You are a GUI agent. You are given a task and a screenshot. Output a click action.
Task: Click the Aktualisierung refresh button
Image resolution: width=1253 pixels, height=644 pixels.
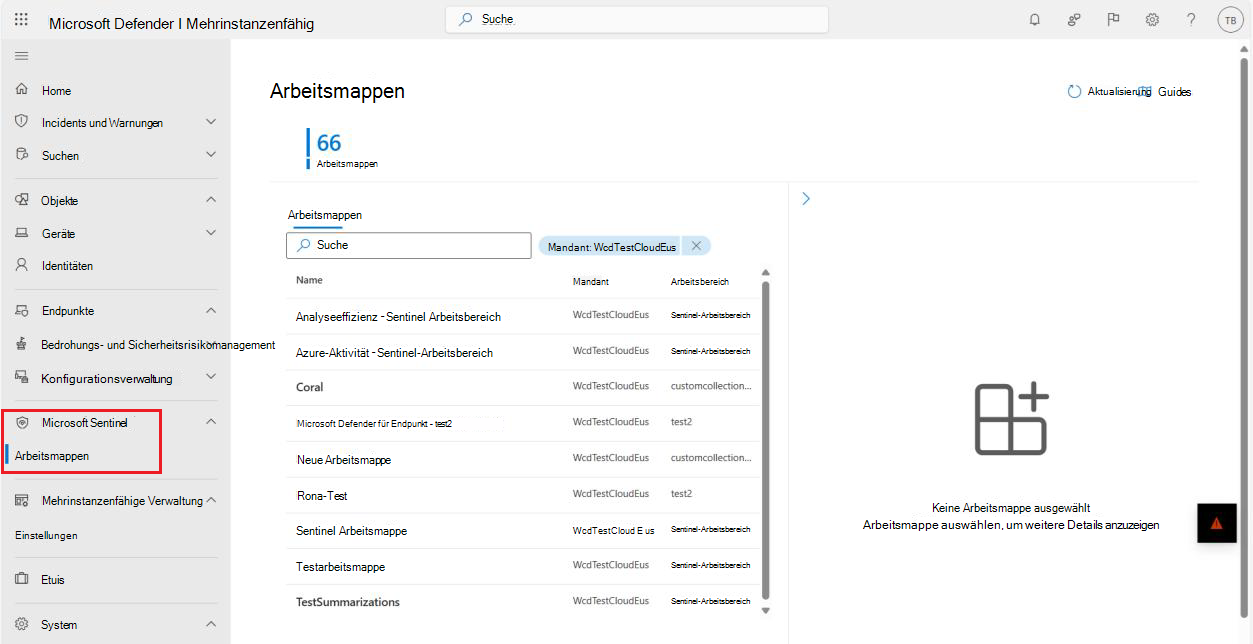1109,91
